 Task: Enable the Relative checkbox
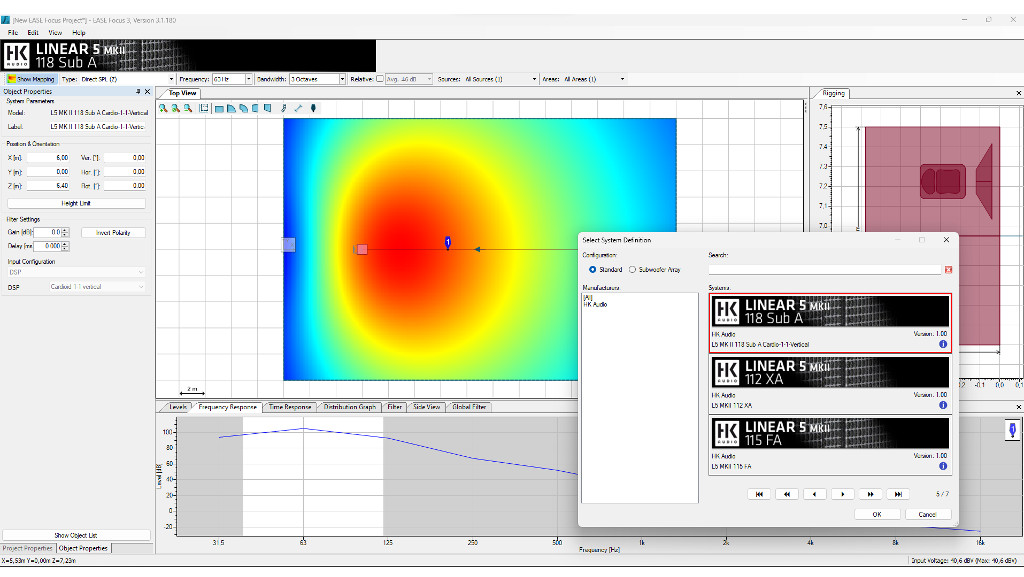(379, 79)
